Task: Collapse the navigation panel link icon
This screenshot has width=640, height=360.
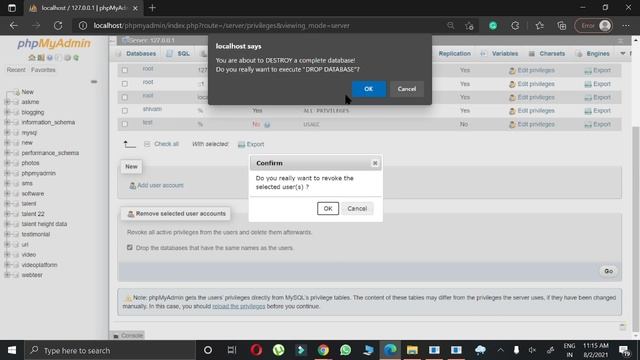Action: [94, 82]
